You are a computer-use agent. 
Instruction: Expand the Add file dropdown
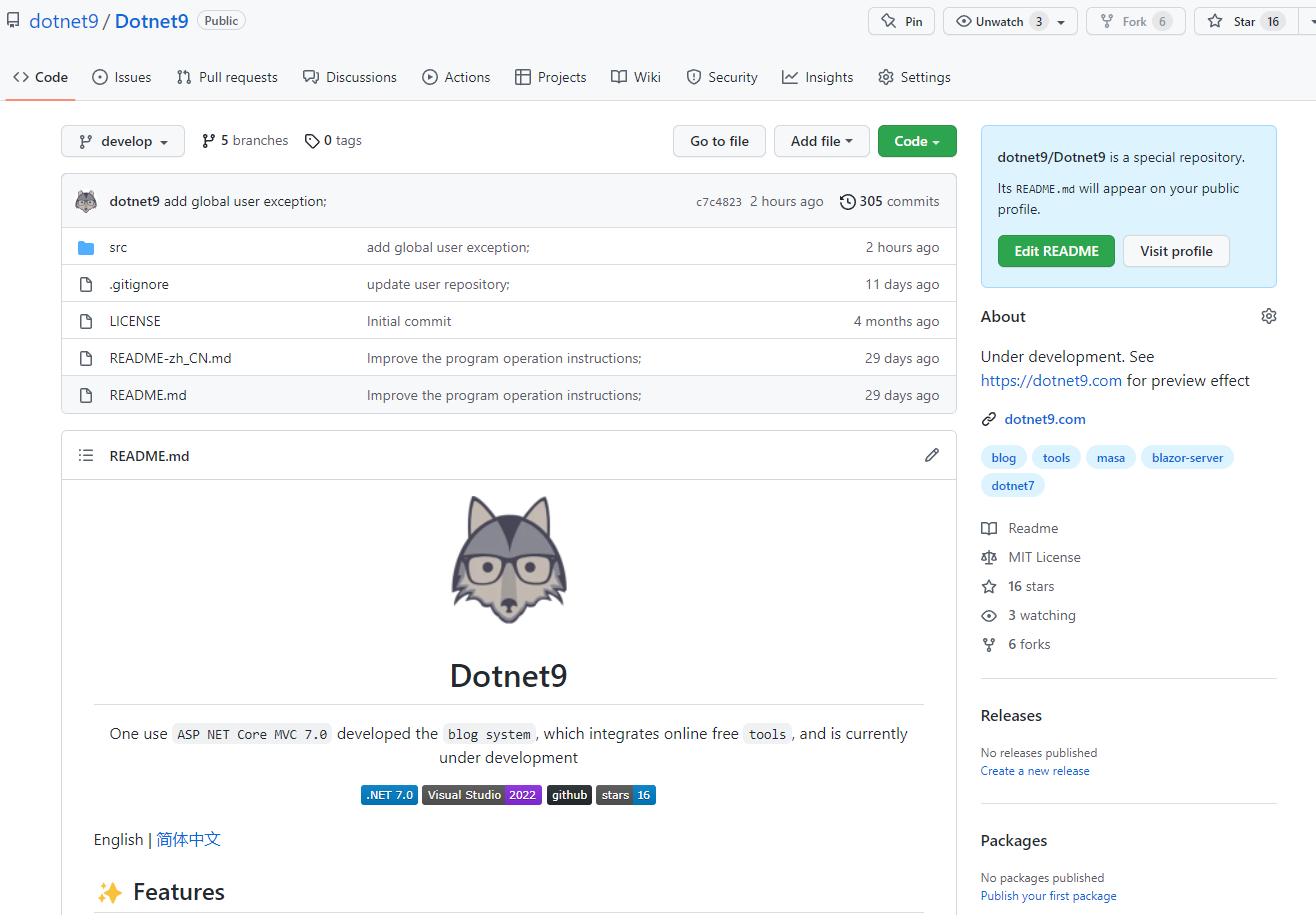pos(822,141)
